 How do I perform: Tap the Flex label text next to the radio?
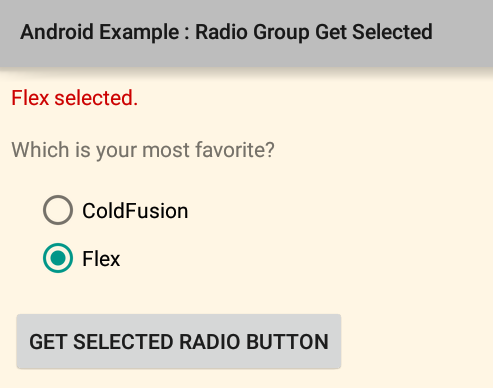coord(101,259)
